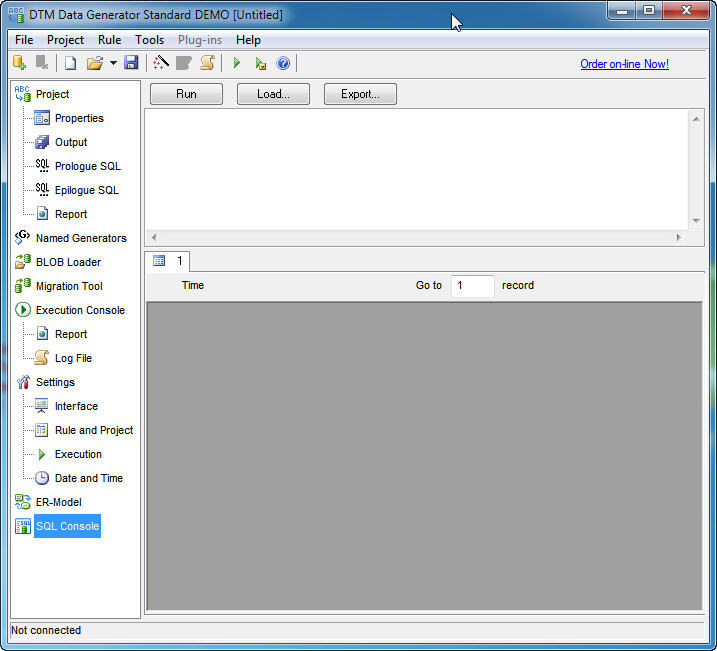Click the Output icon in tree

coord(42,142)
